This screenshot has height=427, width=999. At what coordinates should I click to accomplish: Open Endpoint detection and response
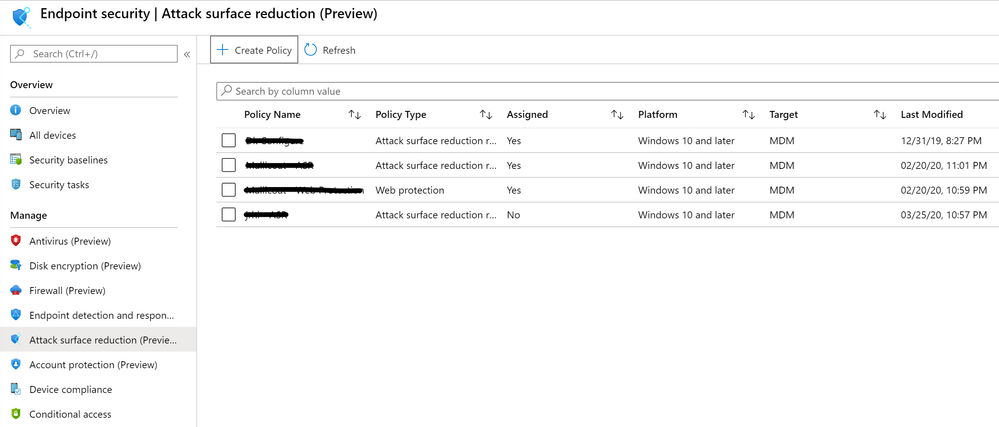[x=102, y=315]
